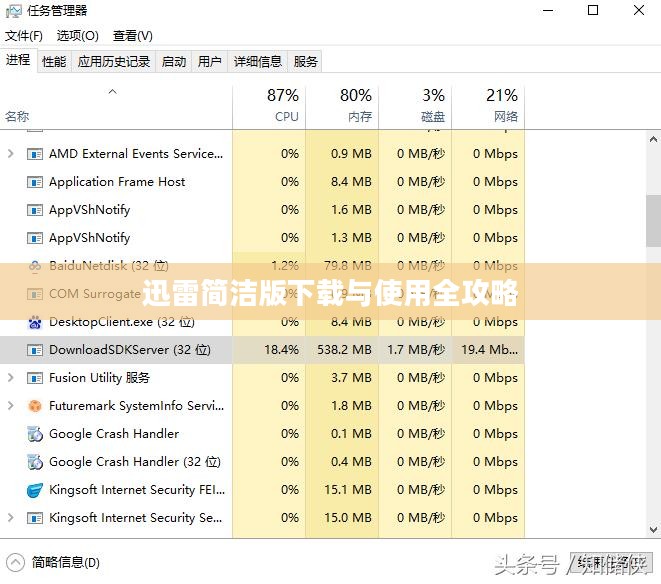Select the Fusion Utility 服务 name
This screenshot has width=661, height=584.
[x=99, y=378]
